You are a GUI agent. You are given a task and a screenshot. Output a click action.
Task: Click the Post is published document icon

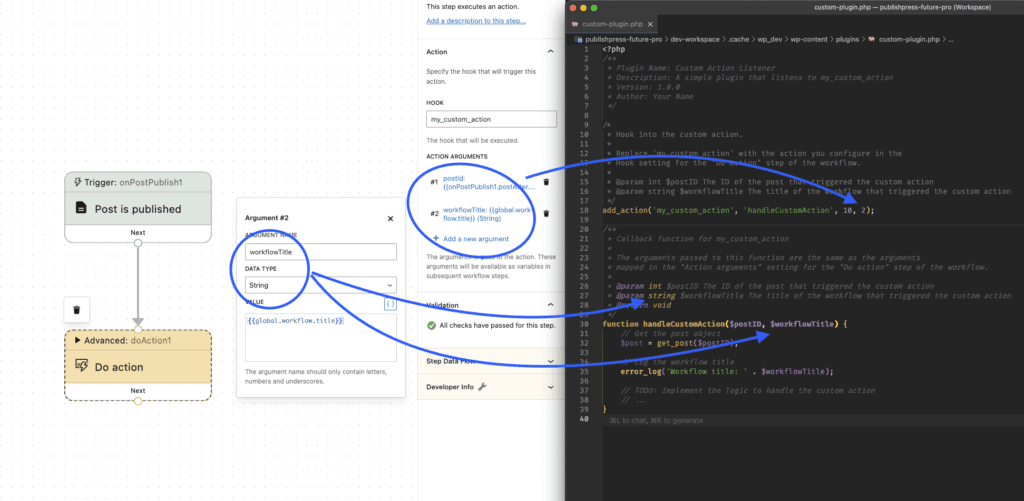tap(83, 209)
